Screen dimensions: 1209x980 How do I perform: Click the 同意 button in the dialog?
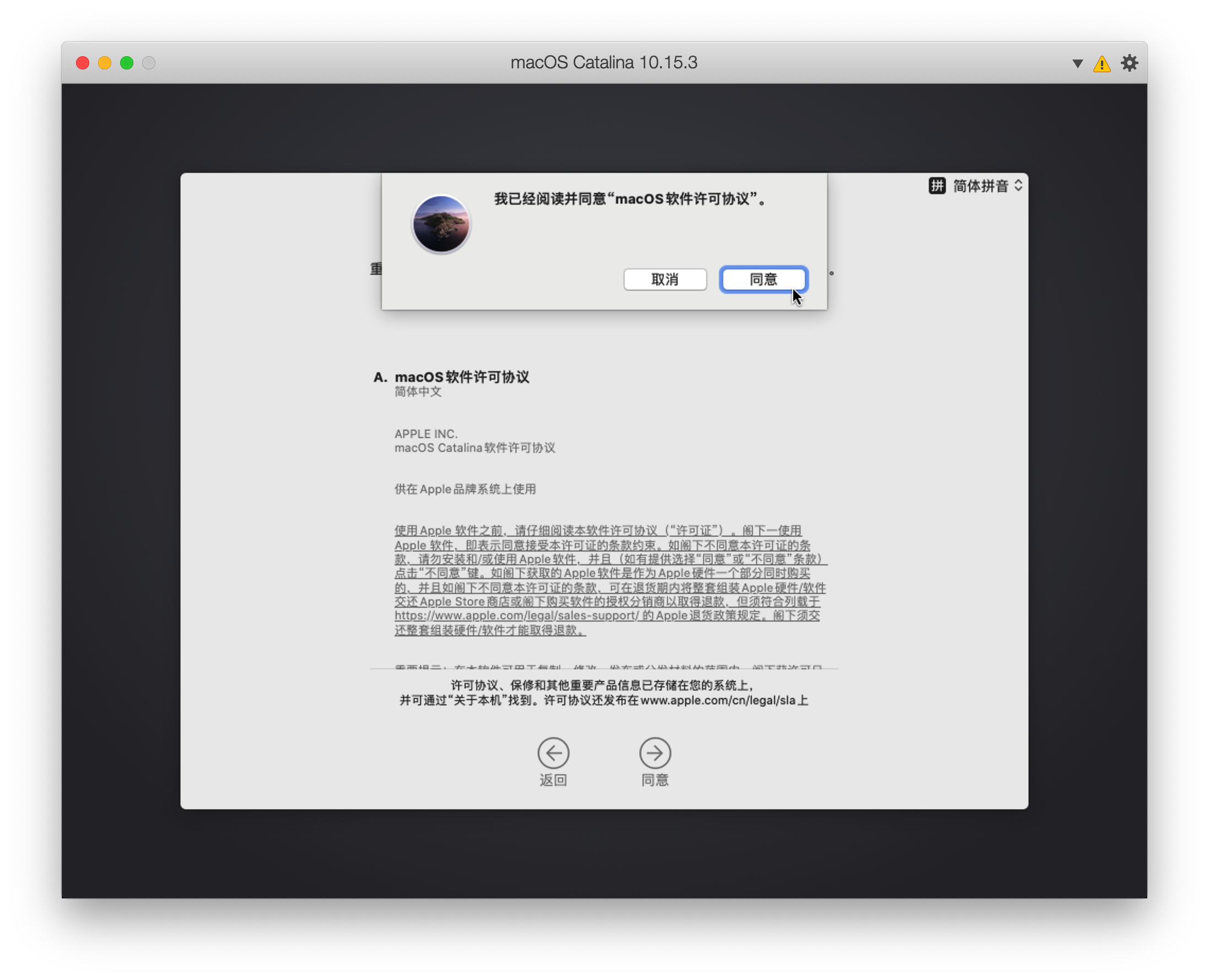(764, 279)
